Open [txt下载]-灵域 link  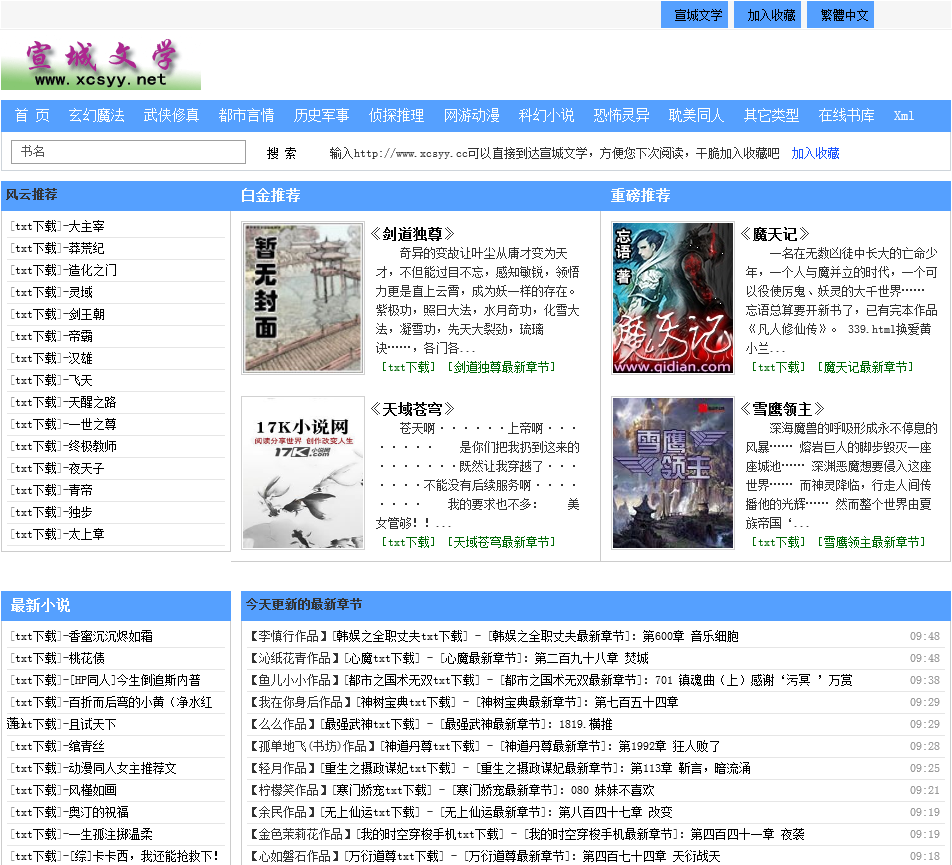point(51,292)
